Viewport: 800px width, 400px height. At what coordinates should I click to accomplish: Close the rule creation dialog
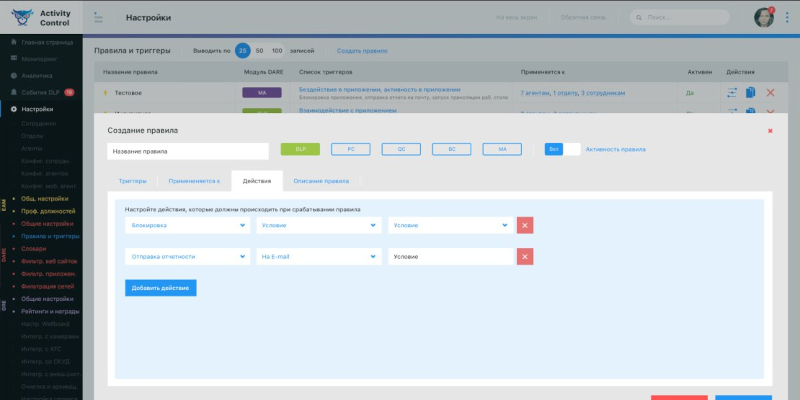point(769,130)
